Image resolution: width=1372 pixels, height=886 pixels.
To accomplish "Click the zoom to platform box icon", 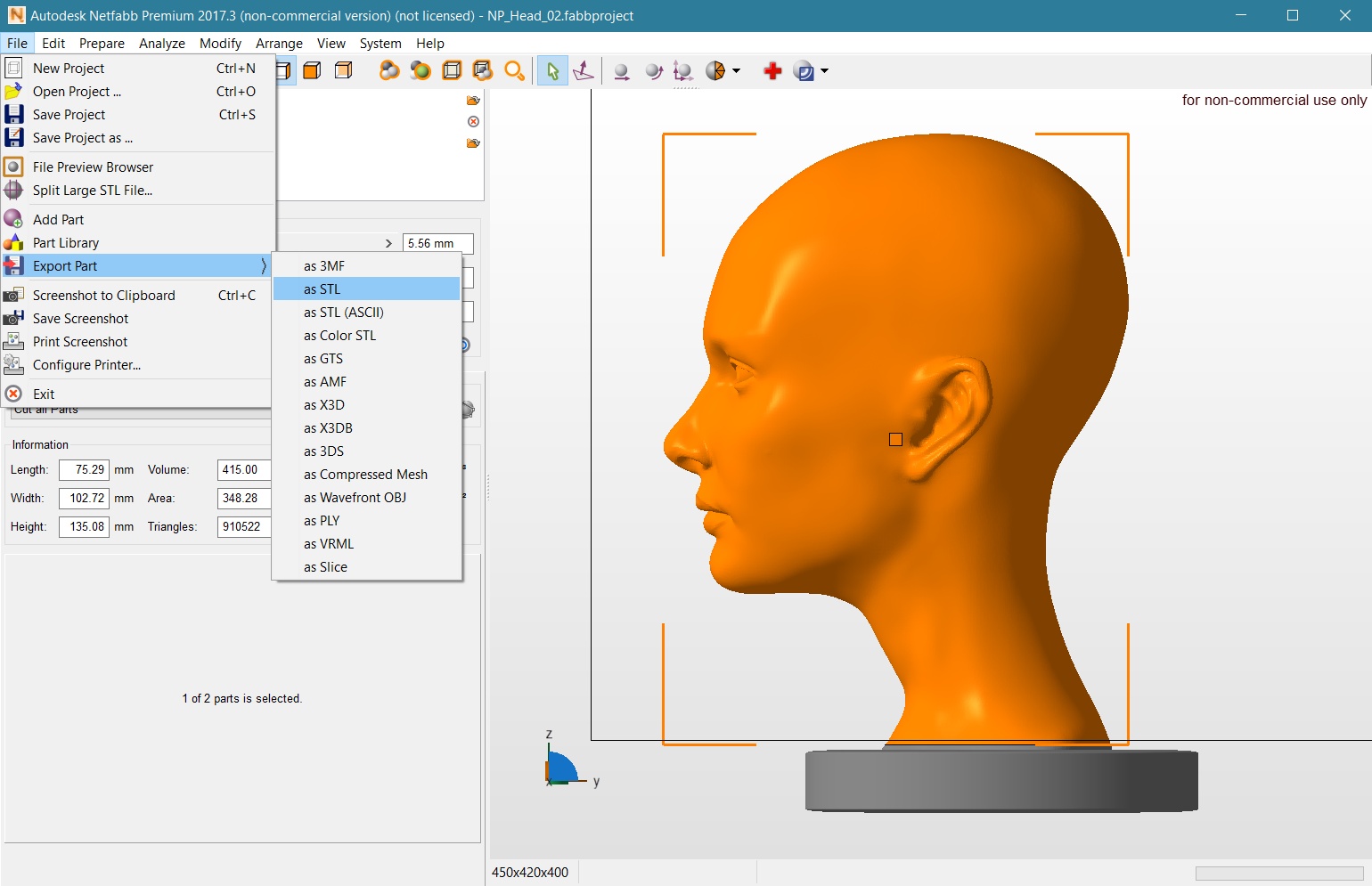I will coord(452,71).
